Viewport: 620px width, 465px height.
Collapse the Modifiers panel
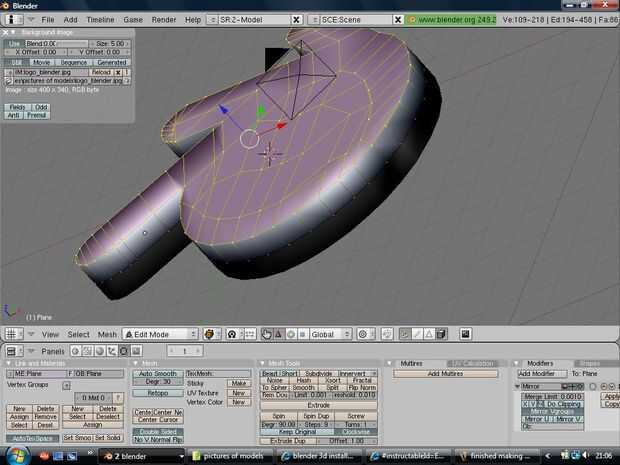click(516, 363)
